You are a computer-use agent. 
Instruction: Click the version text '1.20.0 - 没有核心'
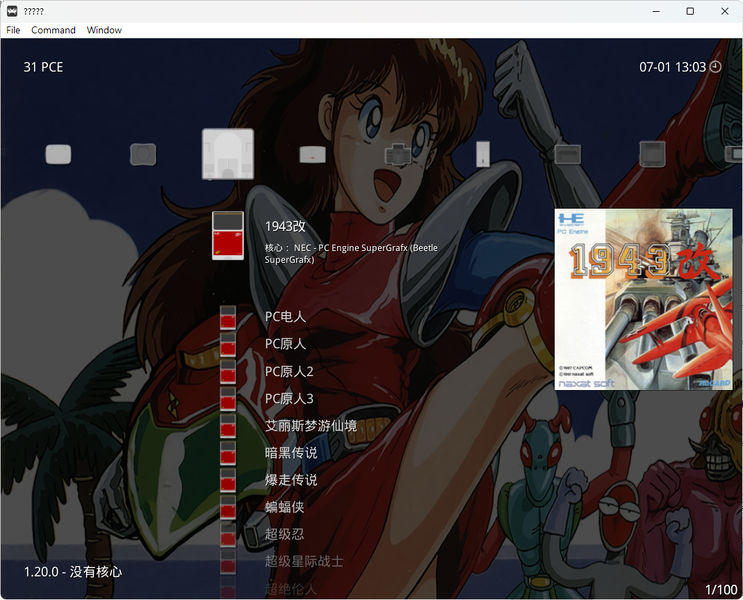[73, 572]
